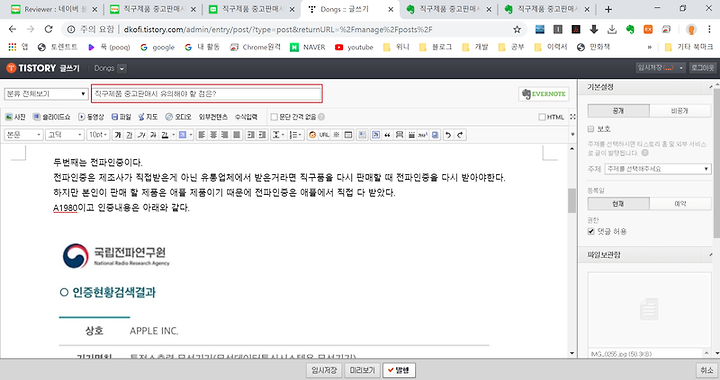Toggle editor fullscreen expand icon
Viewport: 720px width, 380px height.
point(573,117)
